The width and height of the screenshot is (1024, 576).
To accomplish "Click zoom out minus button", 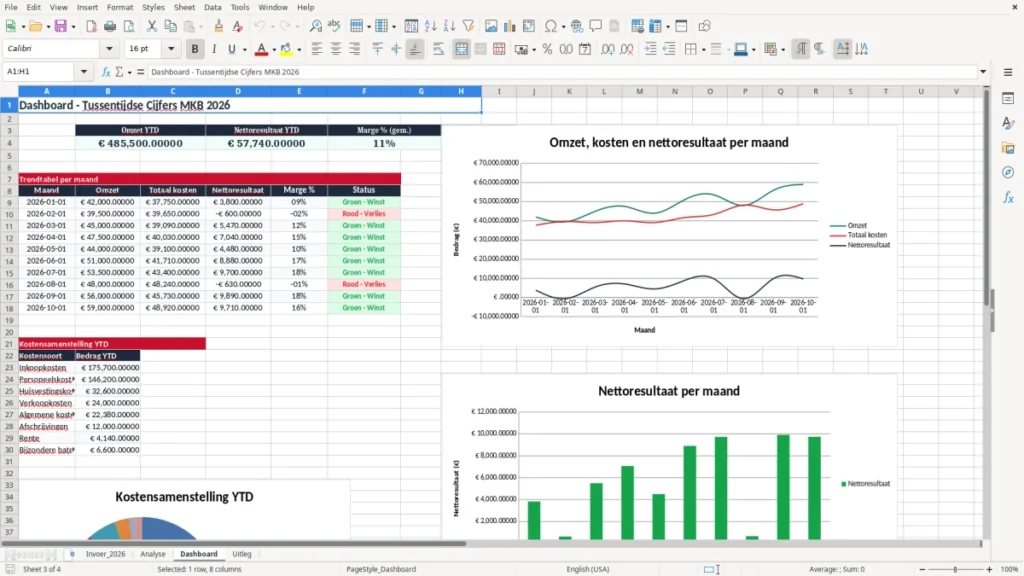I will 922,569.
